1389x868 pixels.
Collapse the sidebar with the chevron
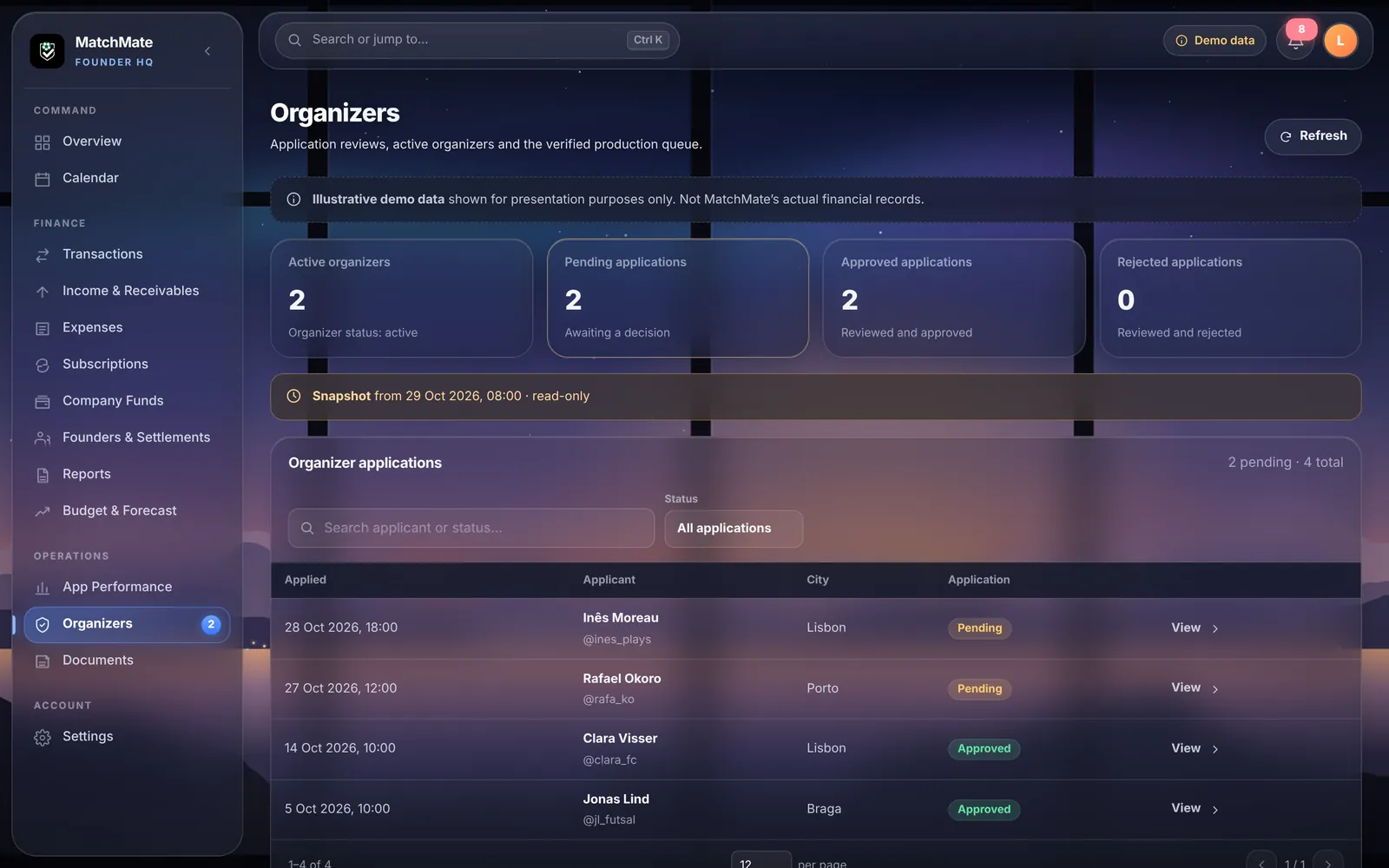tap(207, 51)
